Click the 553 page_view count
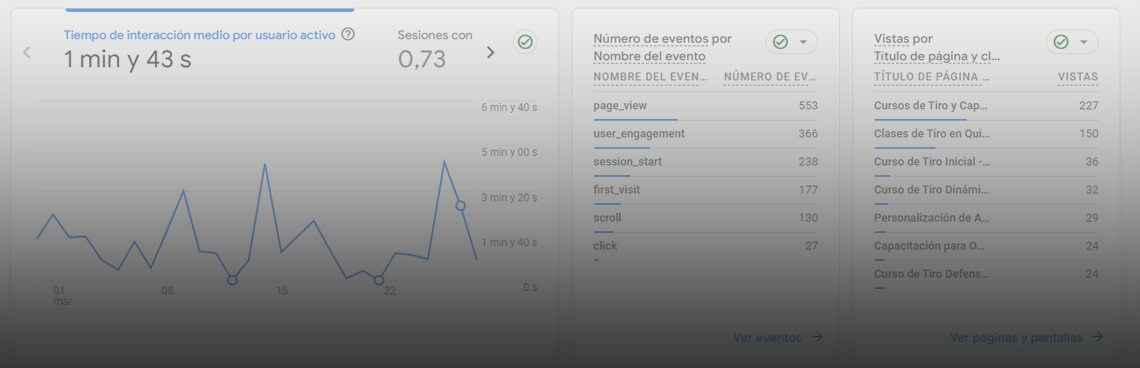This screenshot has height=368, width=1140. (x=808, y=106)
